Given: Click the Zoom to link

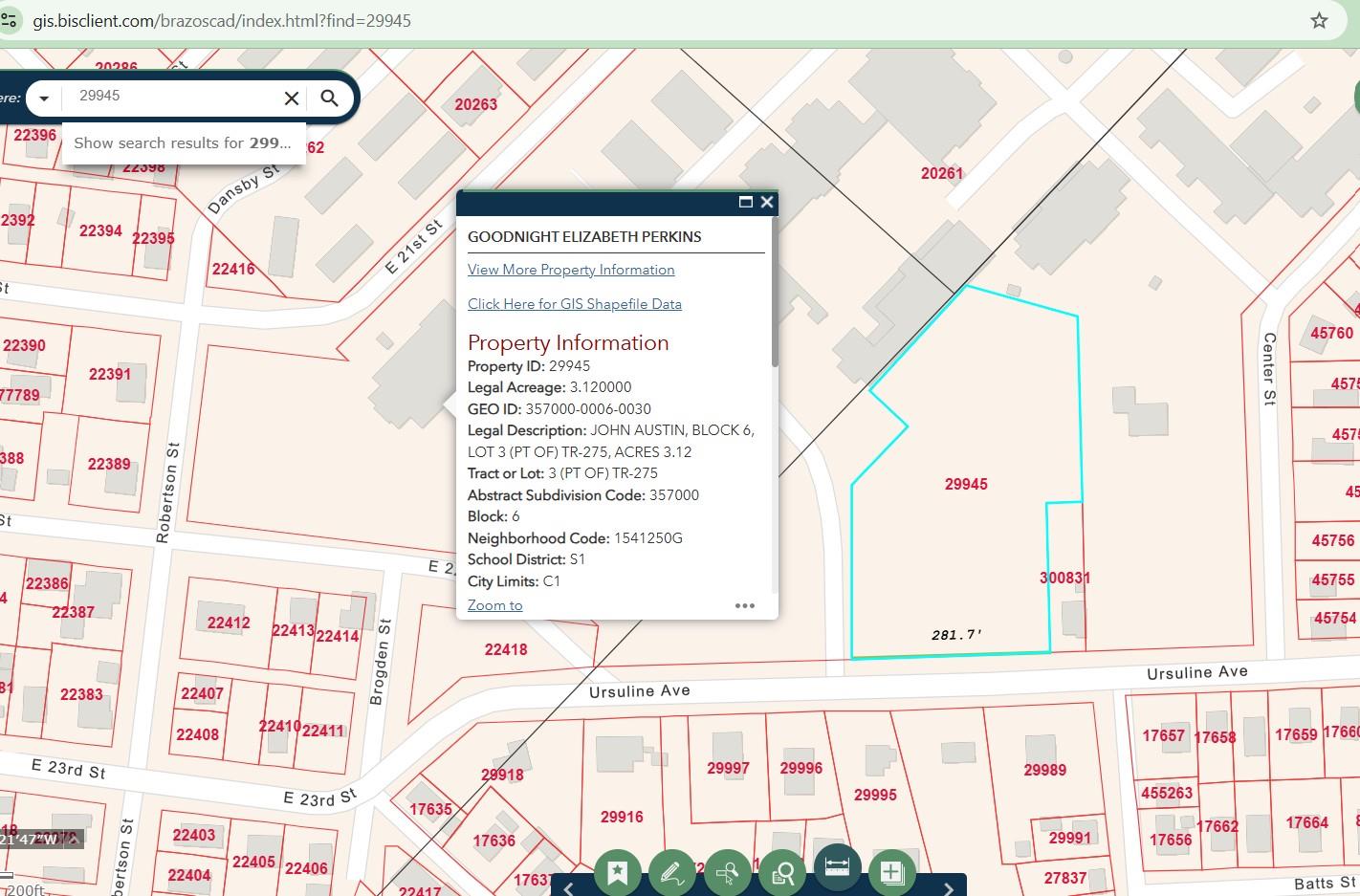Looking at the screenshot, I should tap(494, 605).
